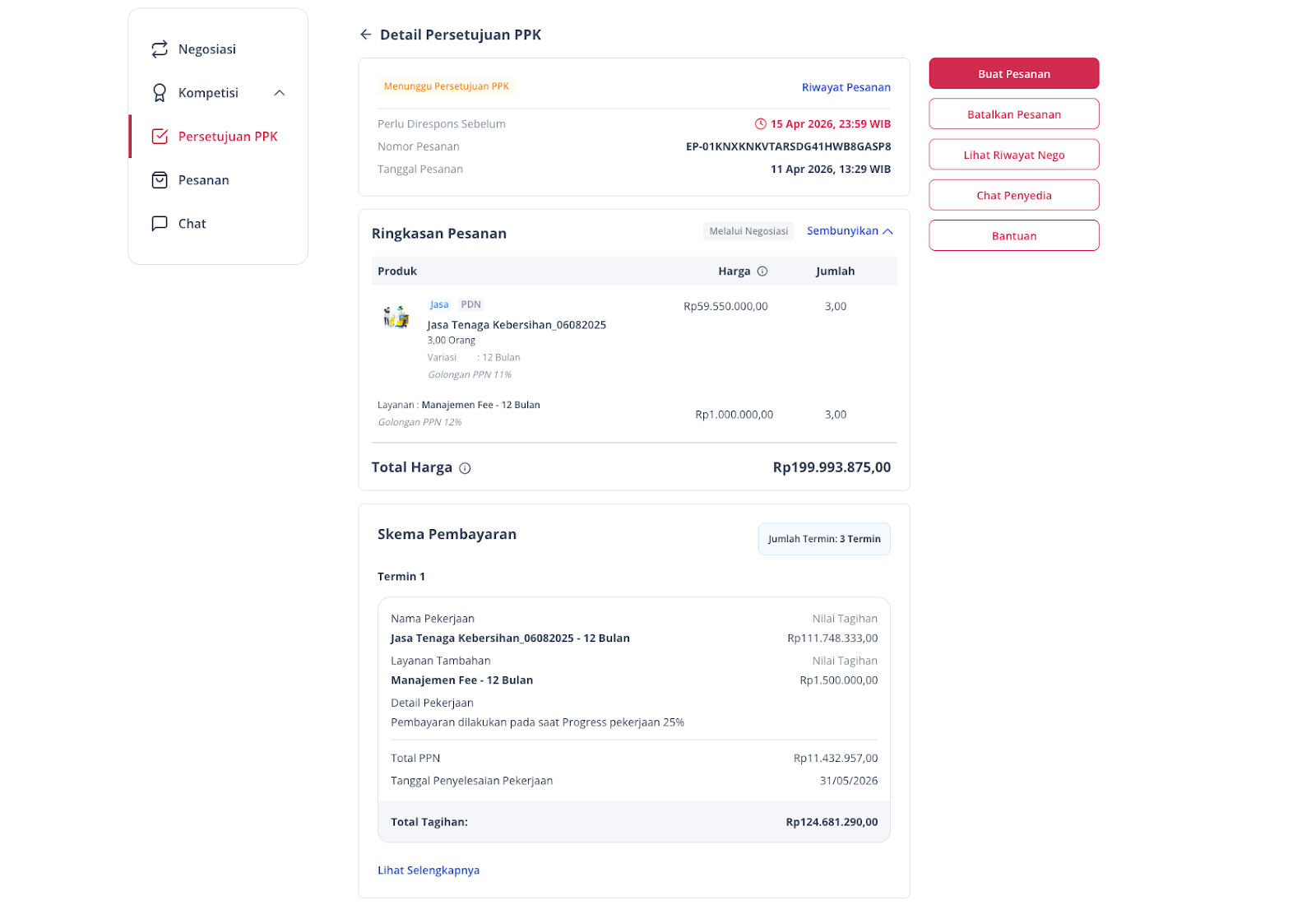1316x910 pixels.
Task: Click the Batalkan Pesanan button
Action: point(1014,114)
